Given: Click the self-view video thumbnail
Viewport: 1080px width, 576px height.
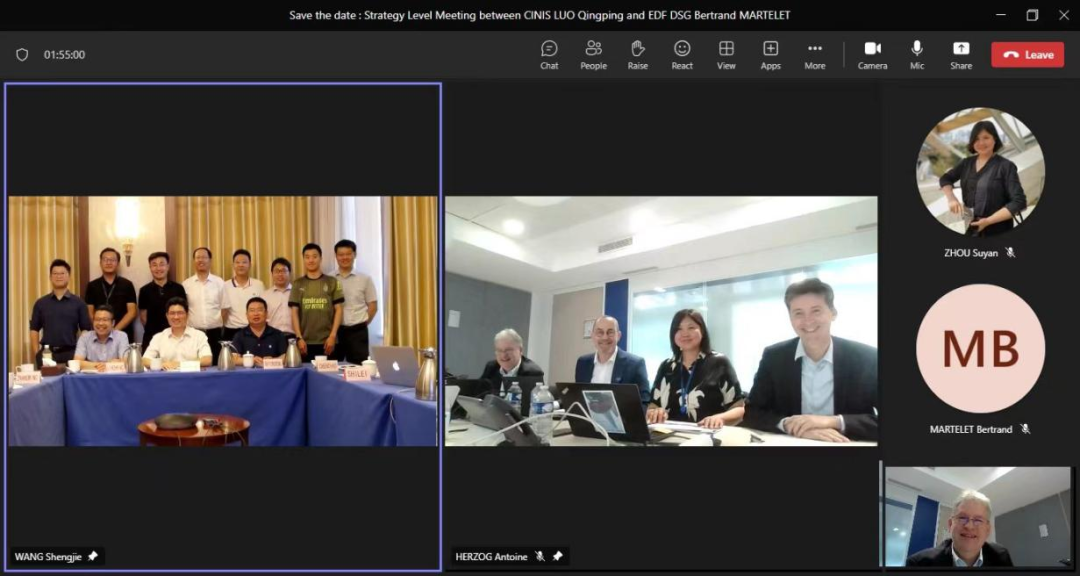Looking at the screenshot, I should click(977, 516).
